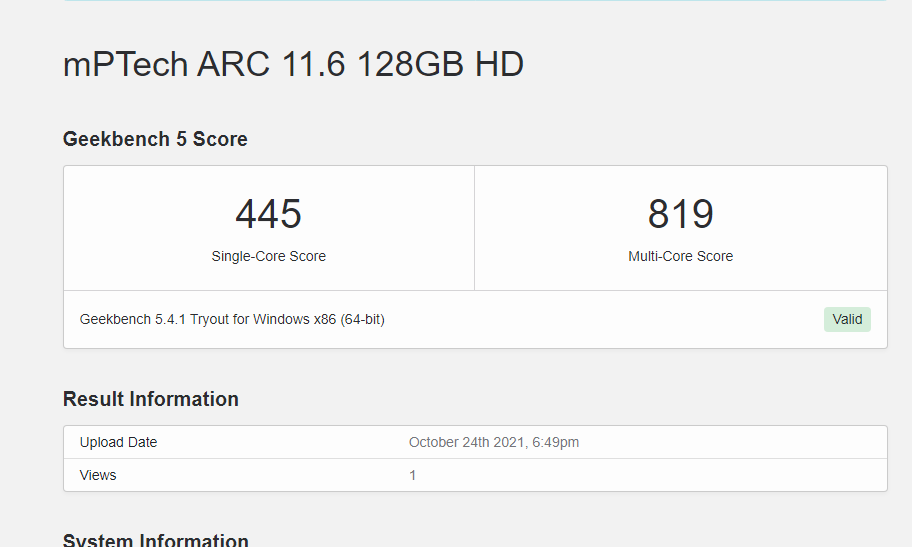
Task: Select the Geekbench 5 Score heading
Action: [x=155, y=139]
